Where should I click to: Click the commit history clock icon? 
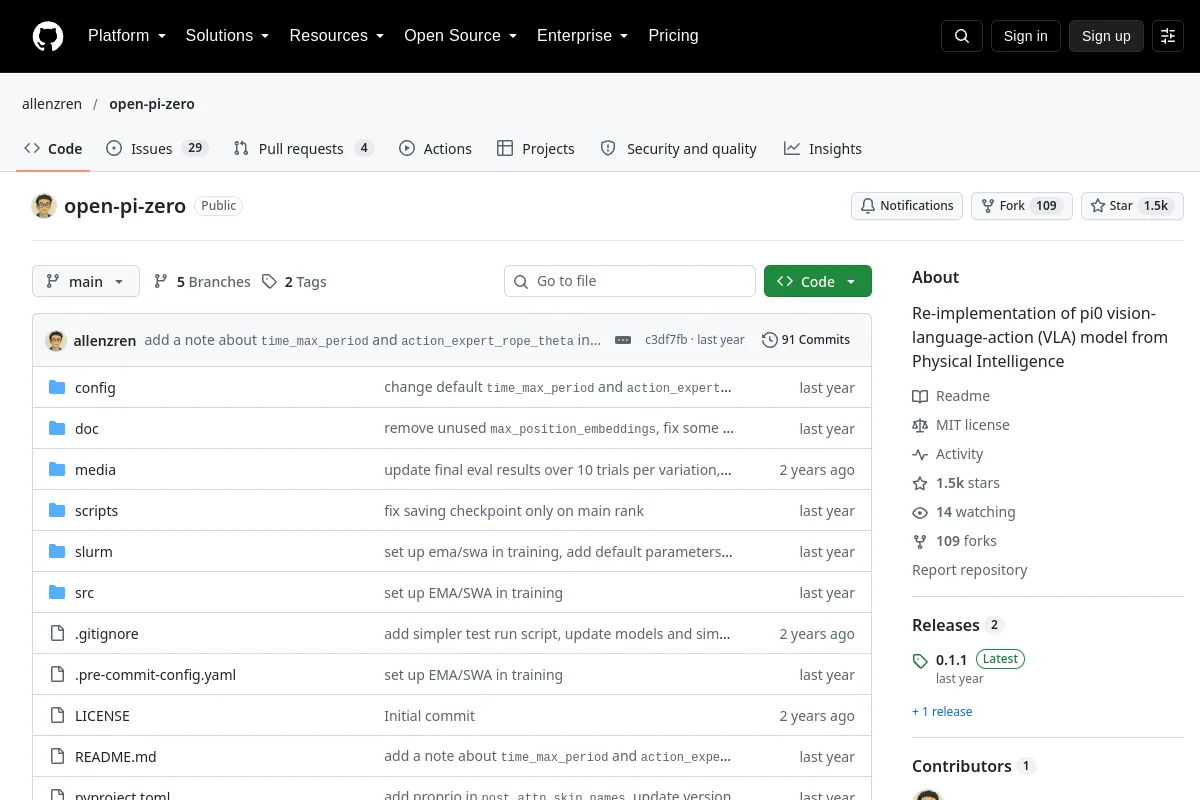point(769,340)
